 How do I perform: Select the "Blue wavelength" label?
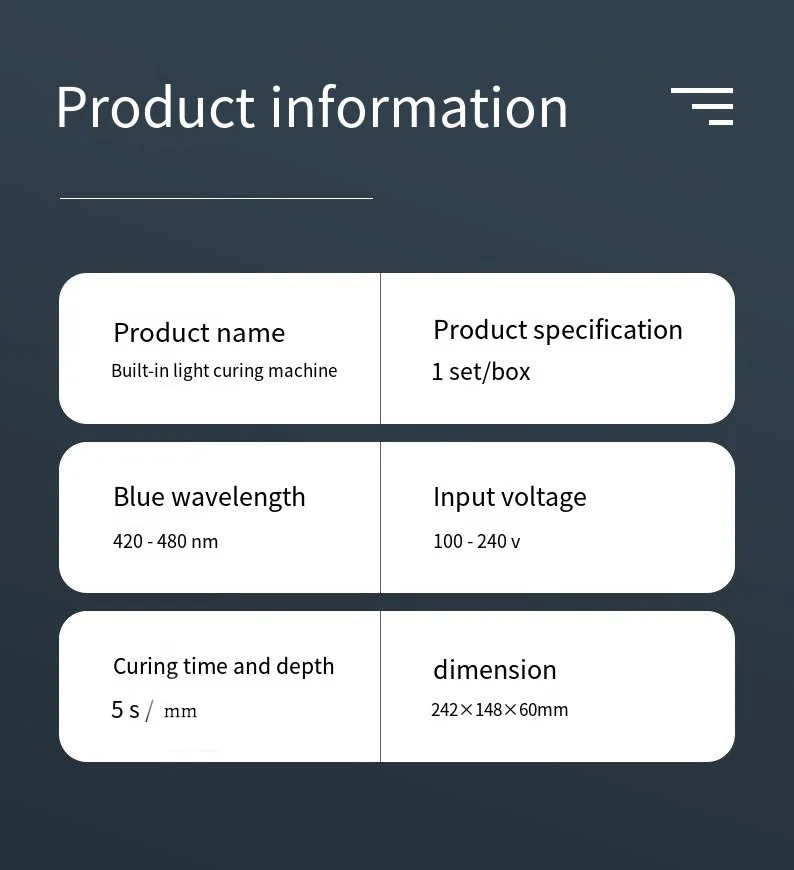pyautogui.click(x=209, y=497)
